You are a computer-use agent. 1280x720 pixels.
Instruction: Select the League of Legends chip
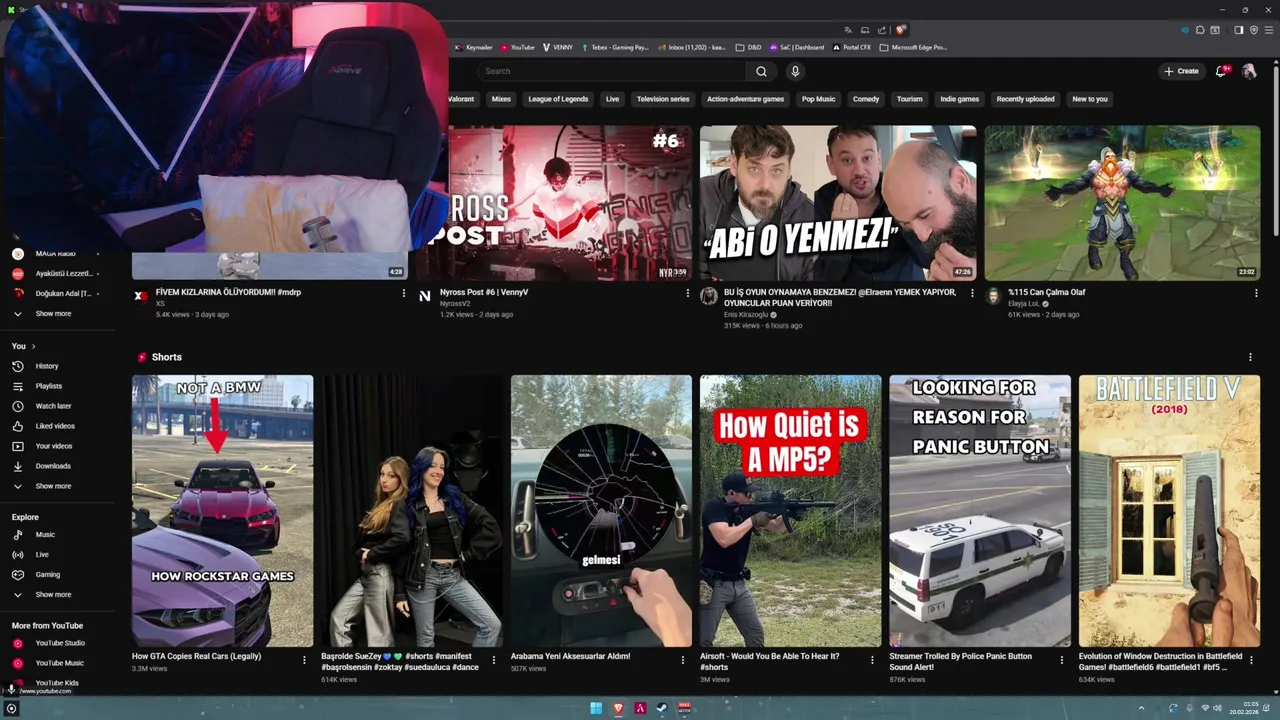pos(558,99)
